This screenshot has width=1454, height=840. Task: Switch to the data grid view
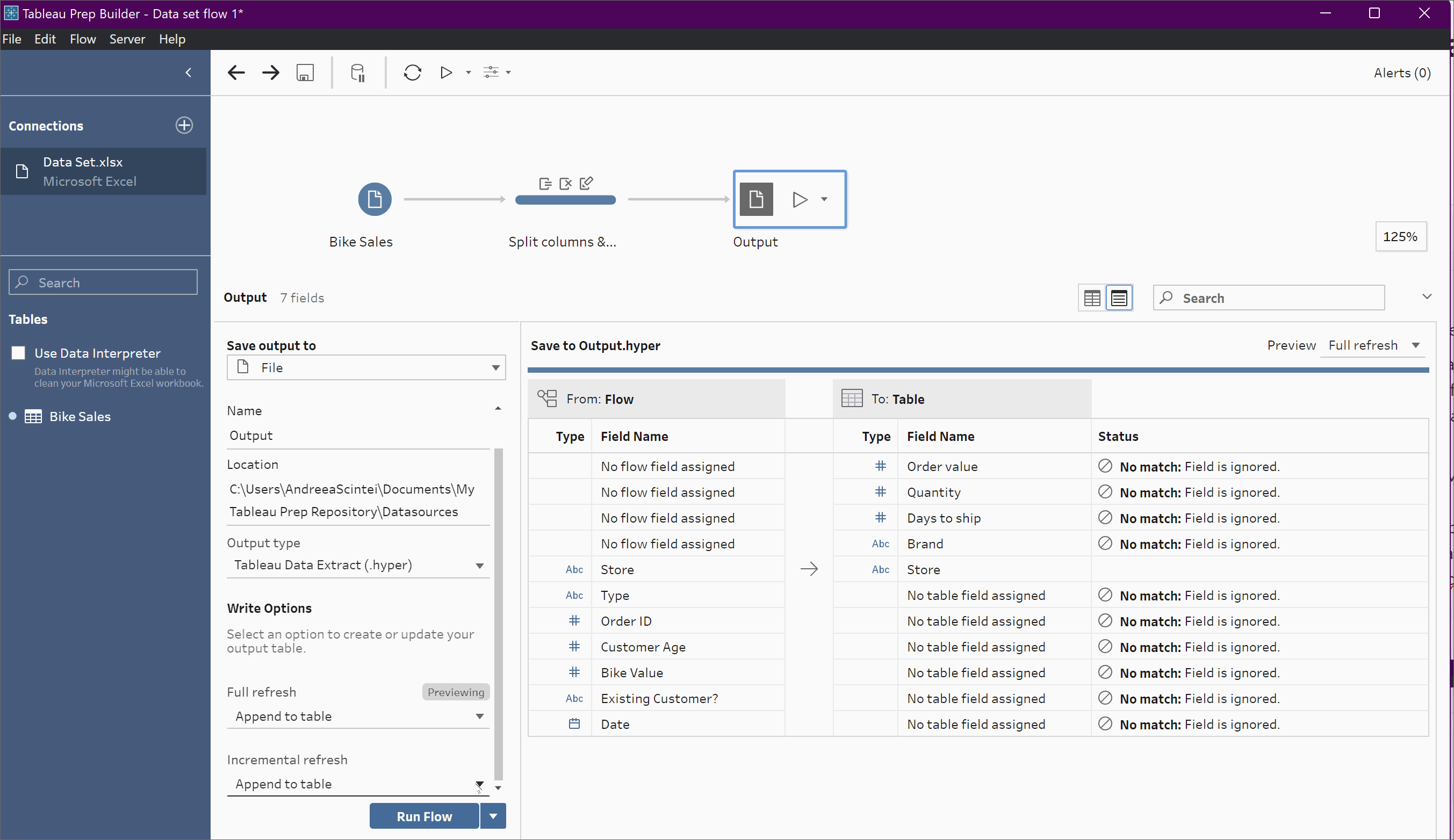(1092, 298)
